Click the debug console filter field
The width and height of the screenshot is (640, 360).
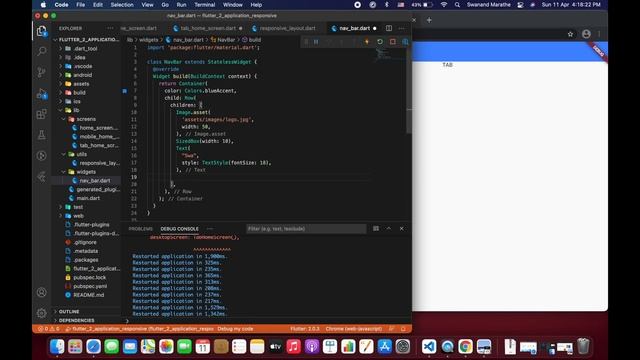click(306, 229)
